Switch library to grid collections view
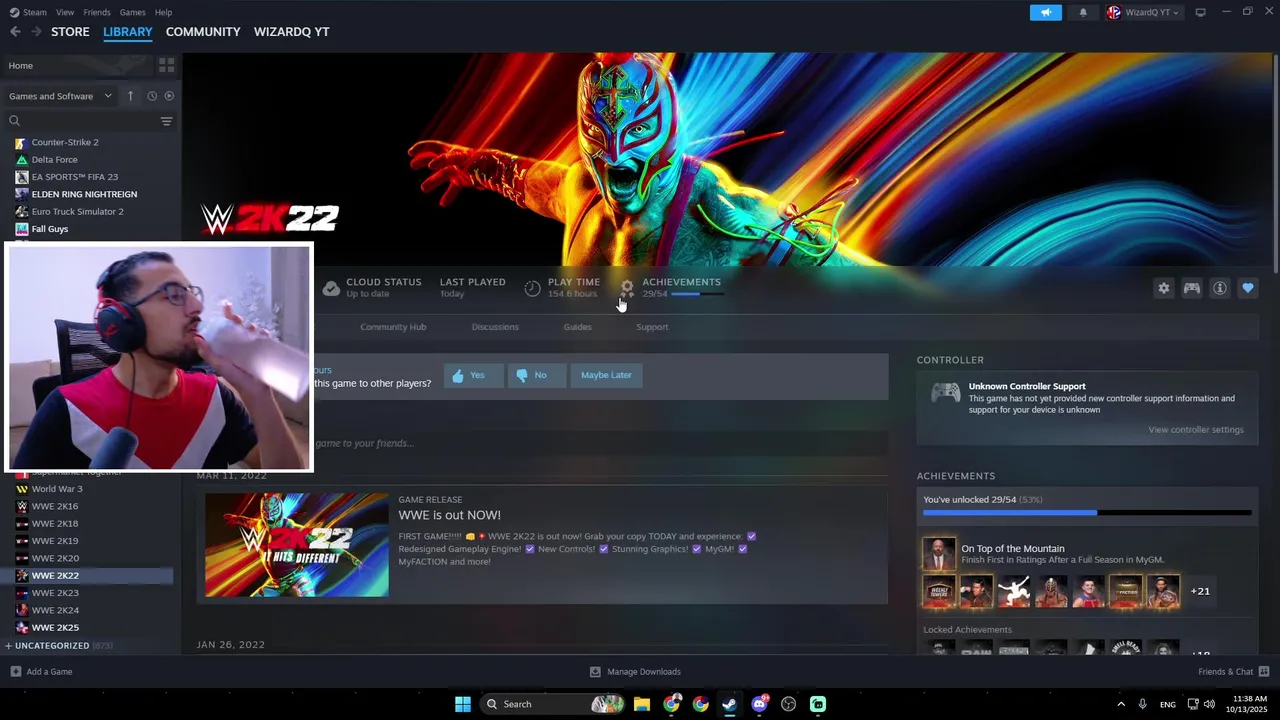Screen dimensions: 1280x720 pyautogui.click(x=166, y=65)
